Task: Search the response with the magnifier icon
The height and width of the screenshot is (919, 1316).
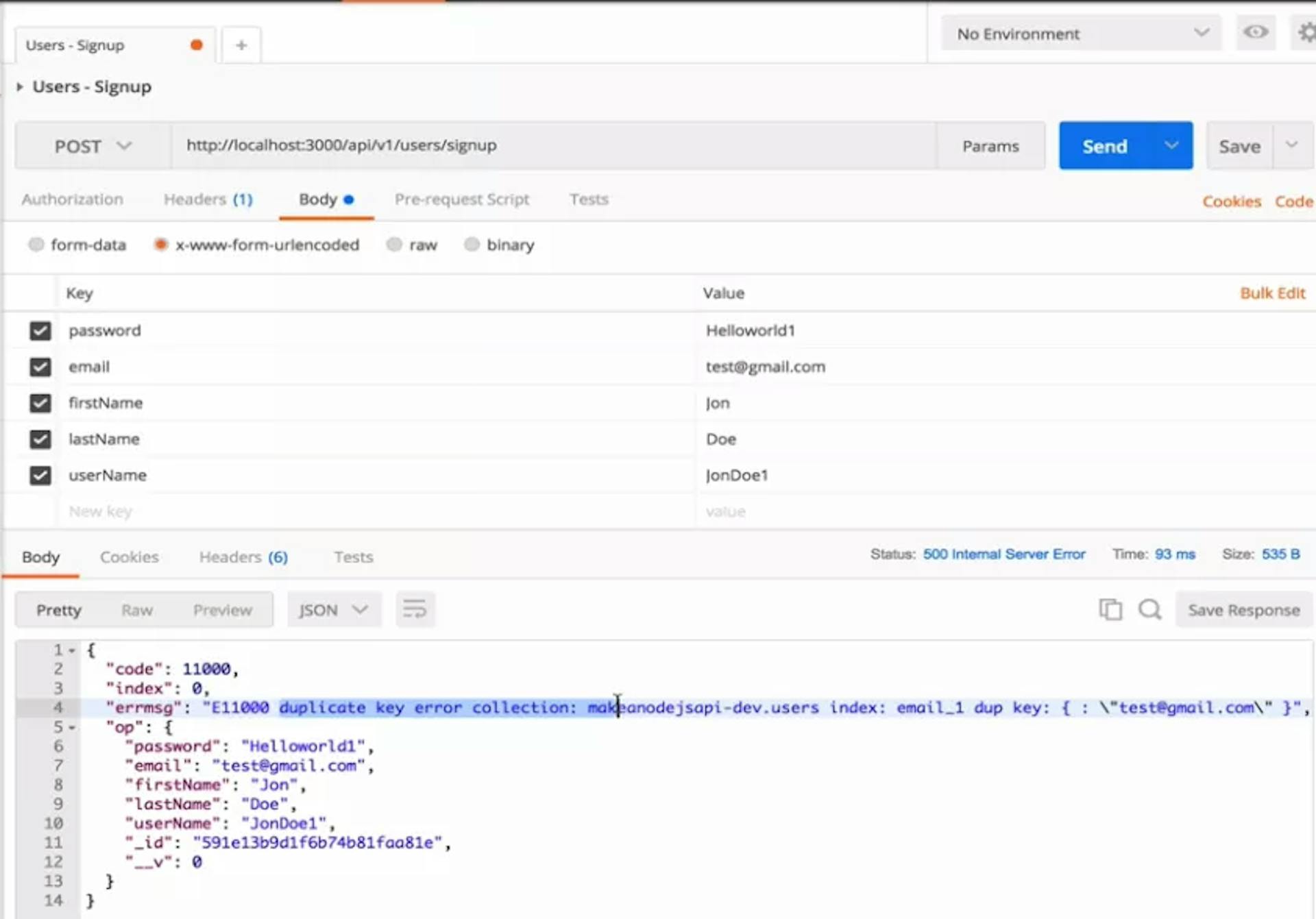Action: tap(1149, 609)
